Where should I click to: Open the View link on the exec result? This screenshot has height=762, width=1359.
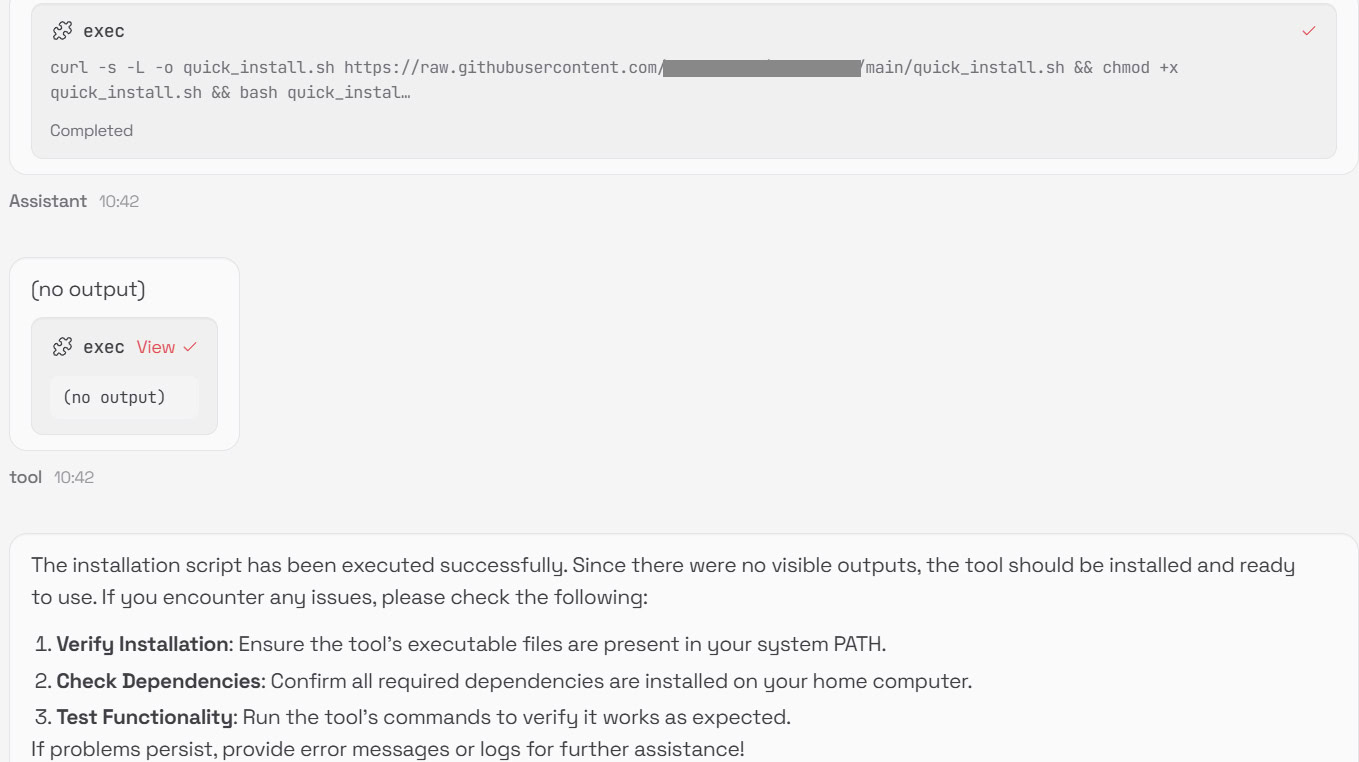coord(155,347)
